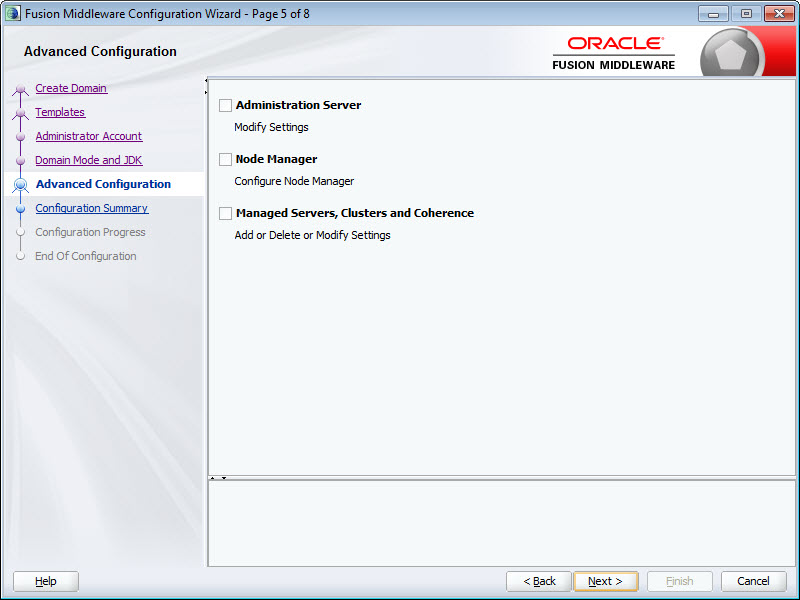Return to Domain Mode and JDK step

[88, 160]
